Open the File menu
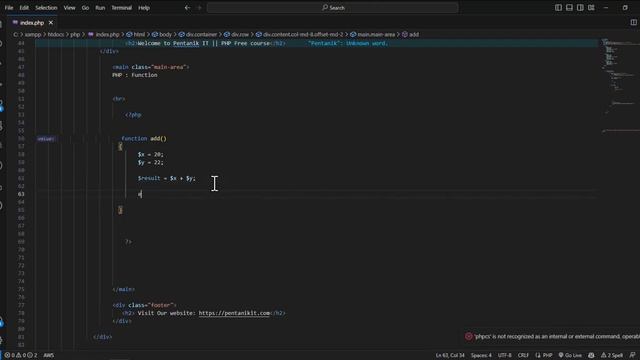640x360 pixels. (x=9, y=7)
